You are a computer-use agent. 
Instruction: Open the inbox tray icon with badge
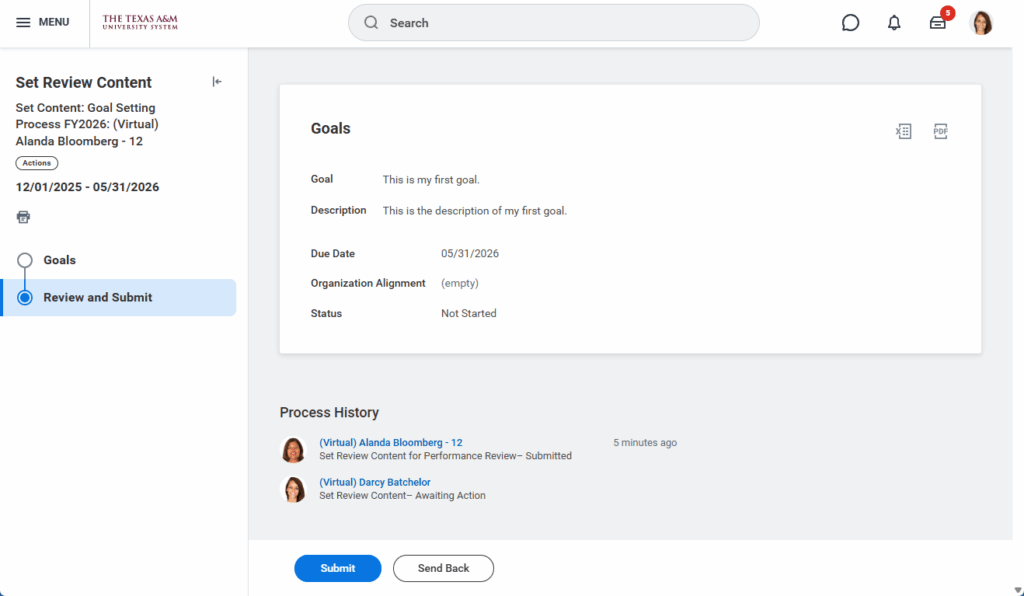(x=938, y=23)
